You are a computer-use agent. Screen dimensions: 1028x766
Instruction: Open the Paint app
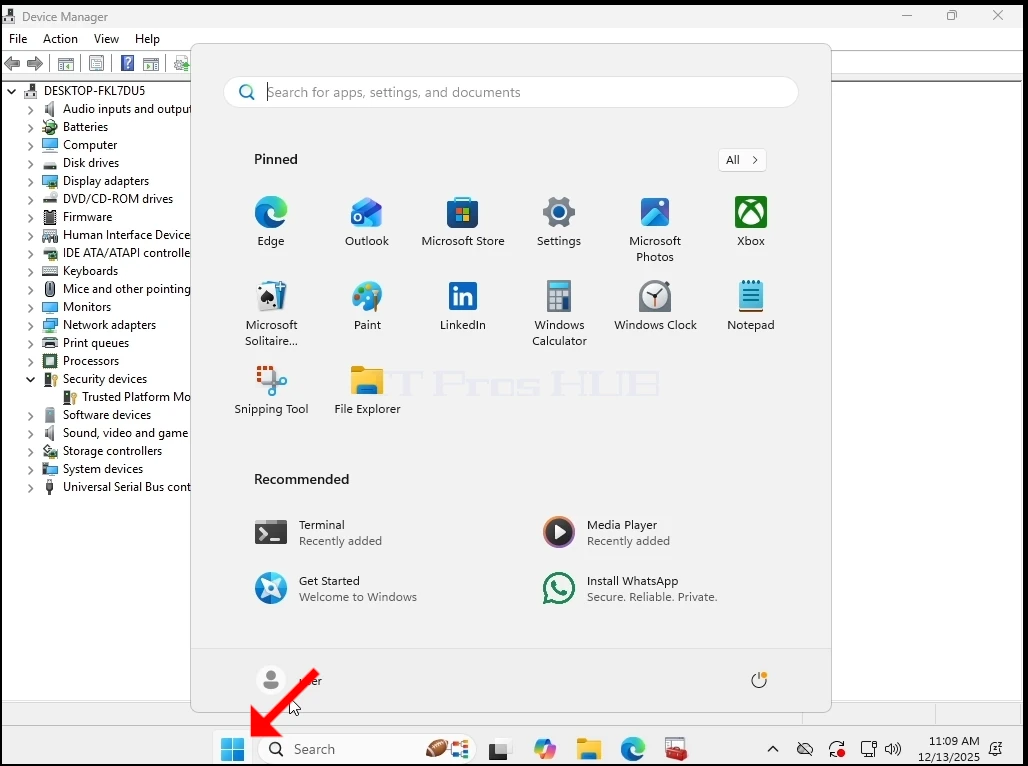tap(367, 306)
